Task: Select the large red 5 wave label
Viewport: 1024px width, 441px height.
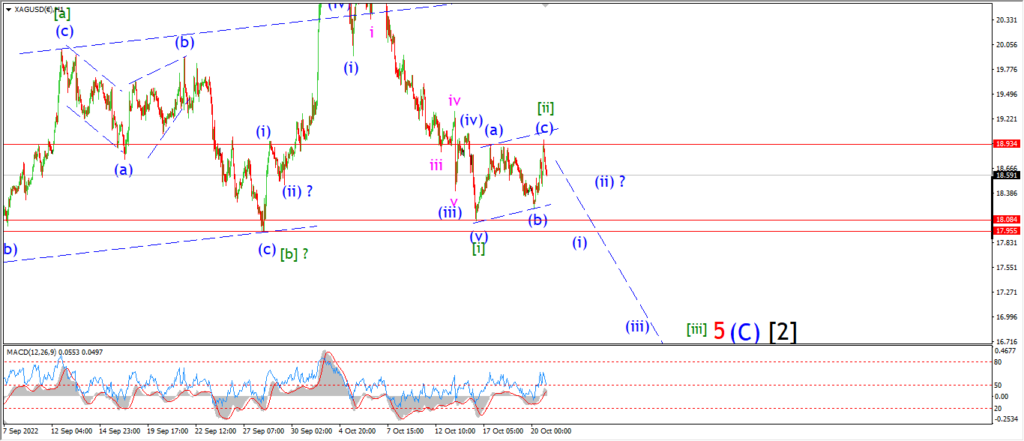Action: pos(719,331)
